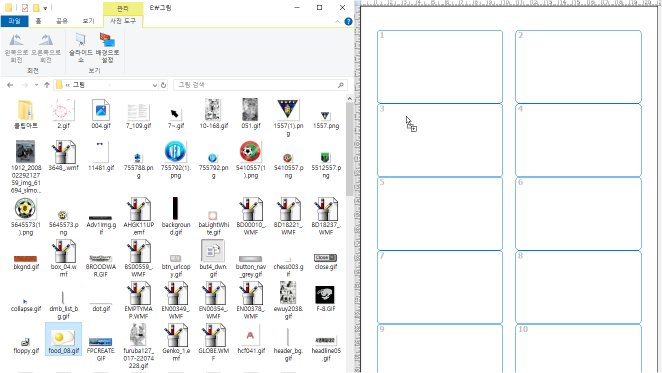
Task: Click the file list vertical scrollbar
Action: [349, 149]
